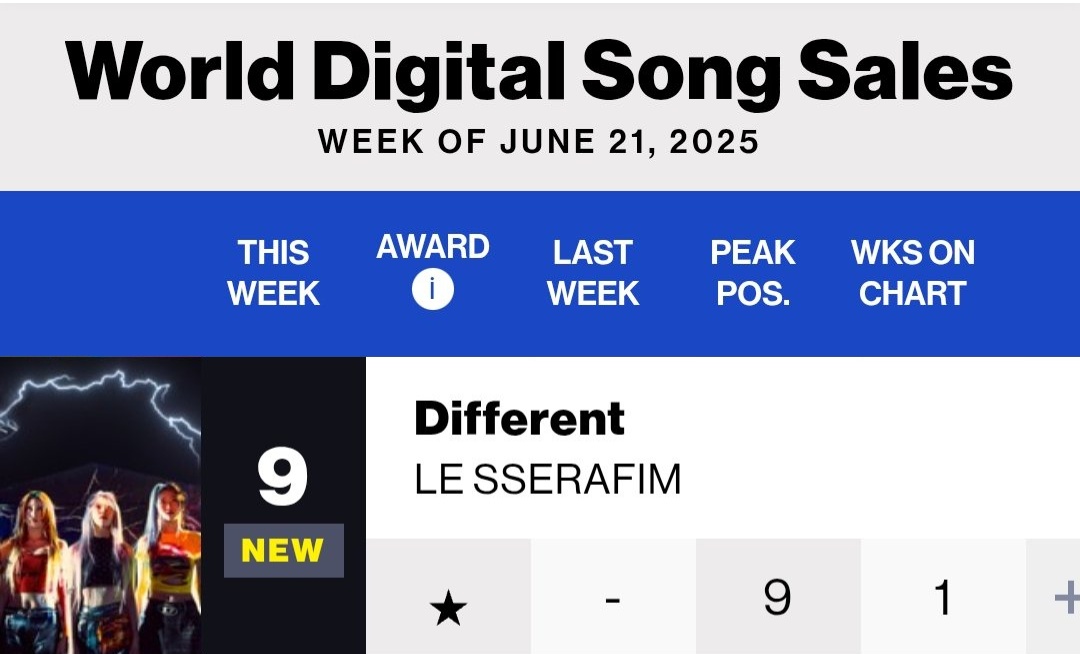
Task: Select the Peak Pos. column header
Action: pyautogui.click(x=753, y=273)
